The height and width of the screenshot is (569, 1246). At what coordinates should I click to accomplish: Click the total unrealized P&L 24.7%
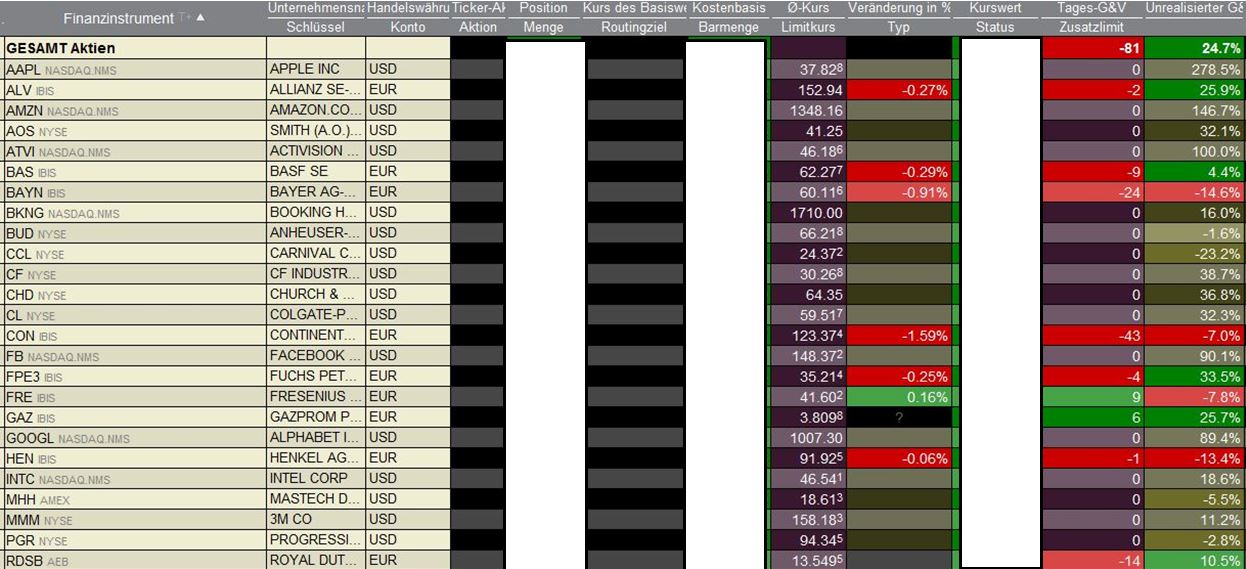[1195, 48]
